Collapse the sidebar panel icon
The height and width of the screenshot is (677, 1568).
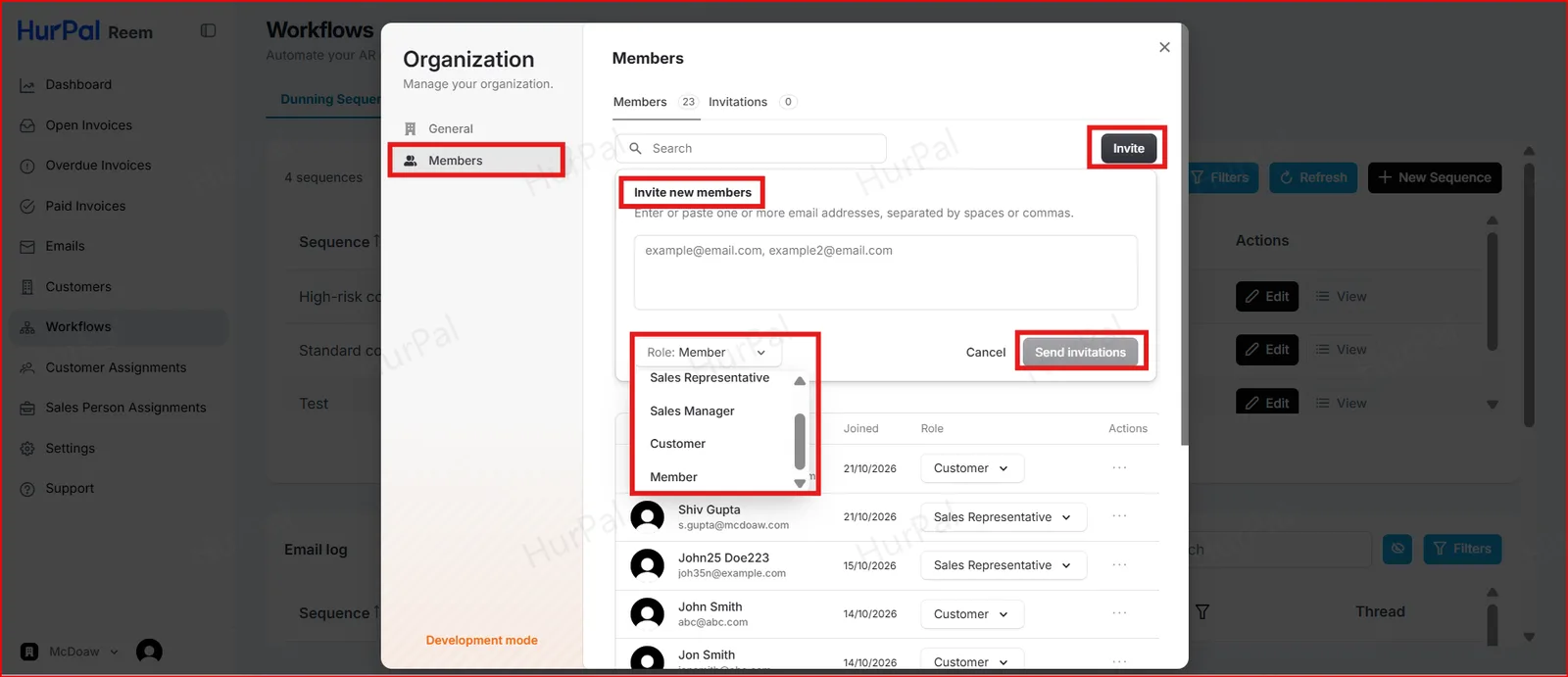pos(208,30)
